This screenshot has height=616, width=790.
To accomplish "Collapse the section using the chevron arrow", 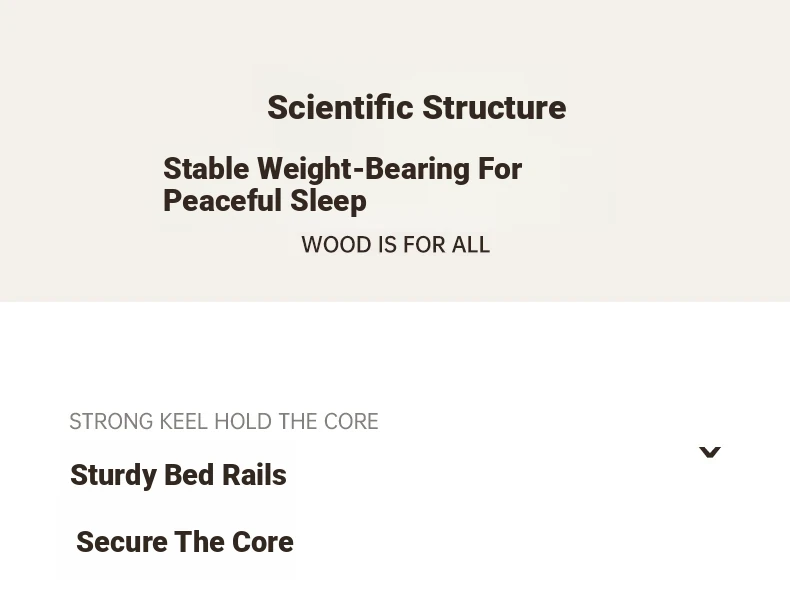I will (709, 452).
